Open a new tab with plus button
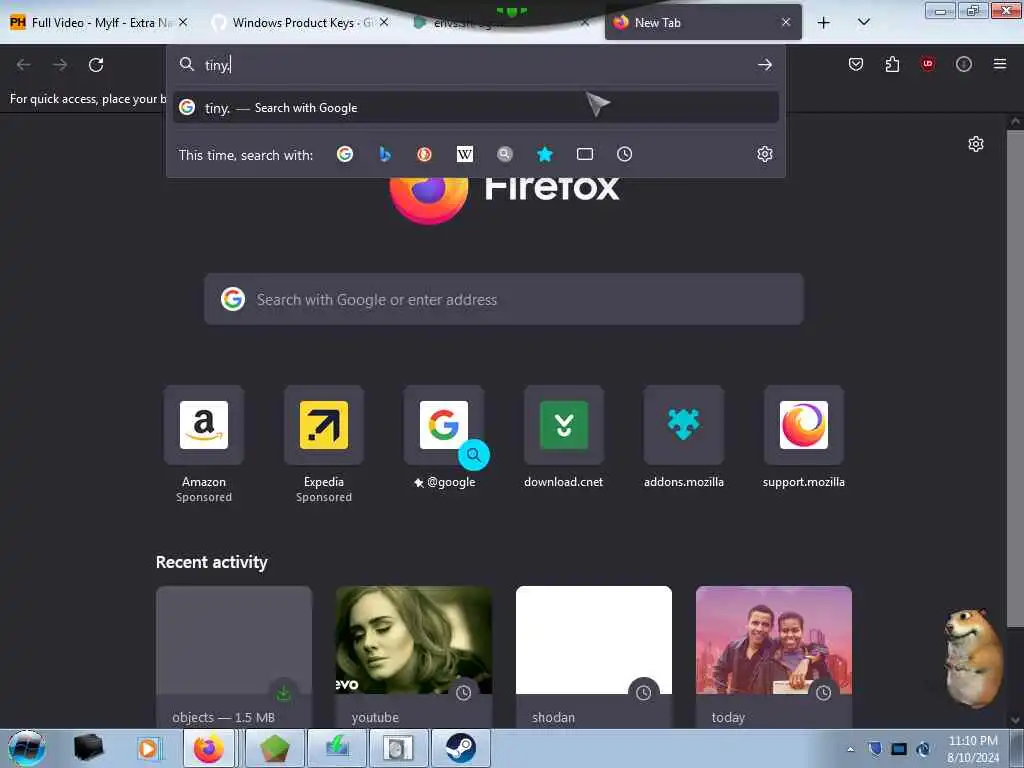 [x=824, y=23]
